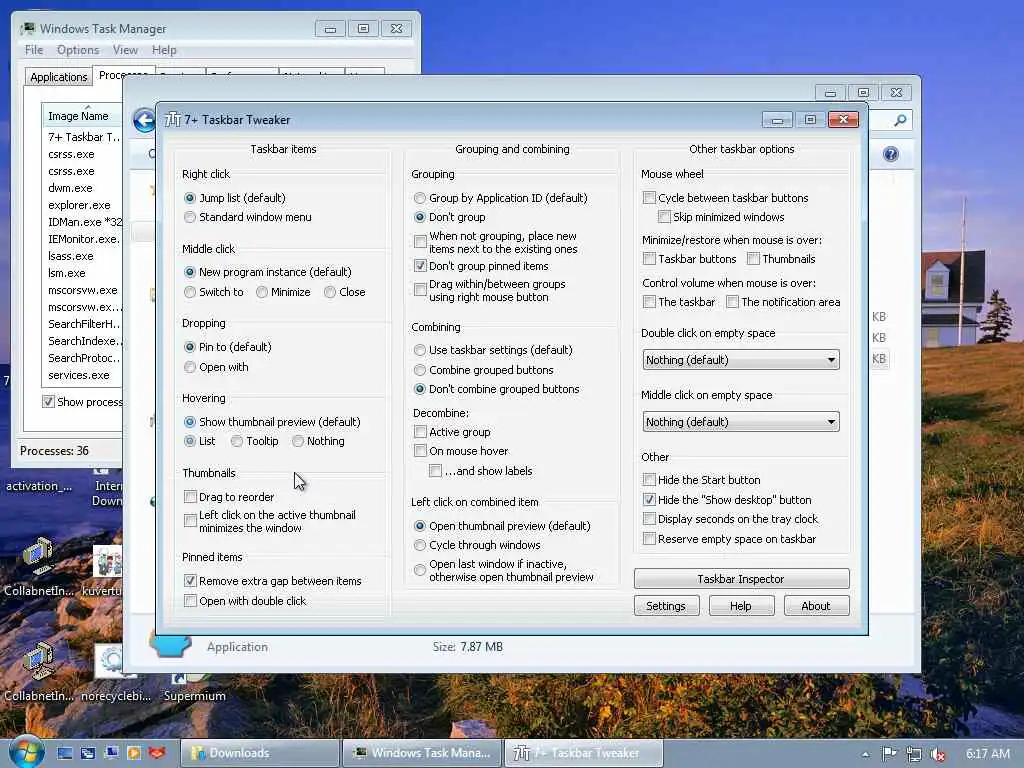Click the Settings button
1024x768 pixels.
(x=666, y=606)
